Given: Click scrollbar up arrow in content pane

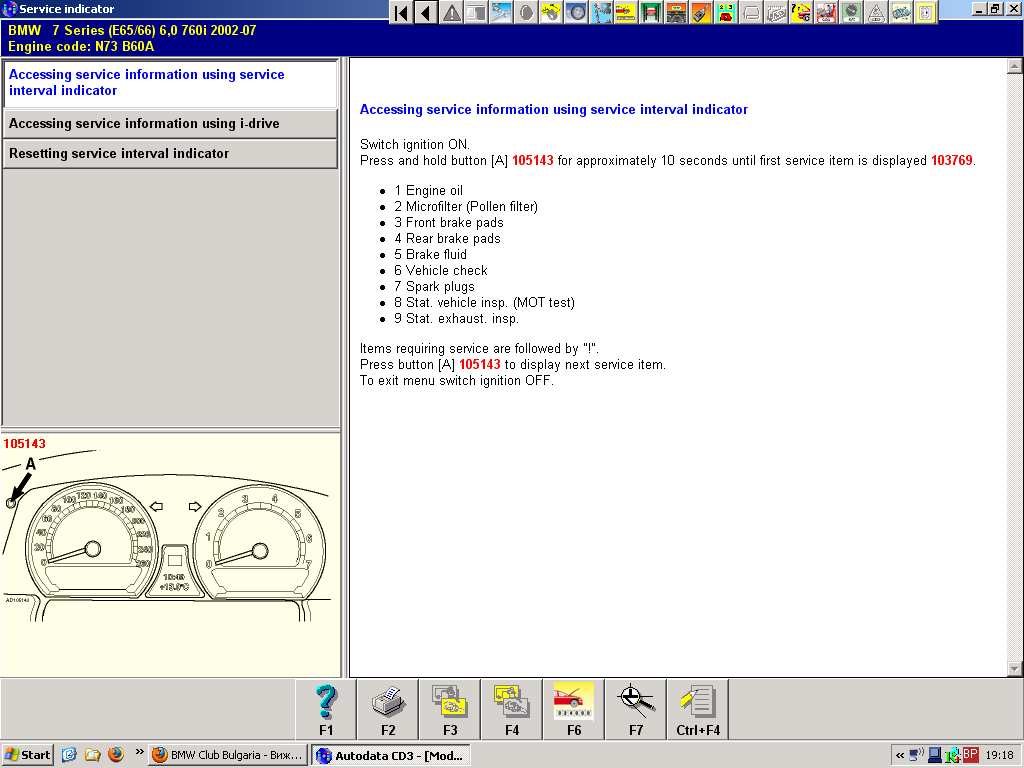Looking at the screenshot, I should (1014, 65).
